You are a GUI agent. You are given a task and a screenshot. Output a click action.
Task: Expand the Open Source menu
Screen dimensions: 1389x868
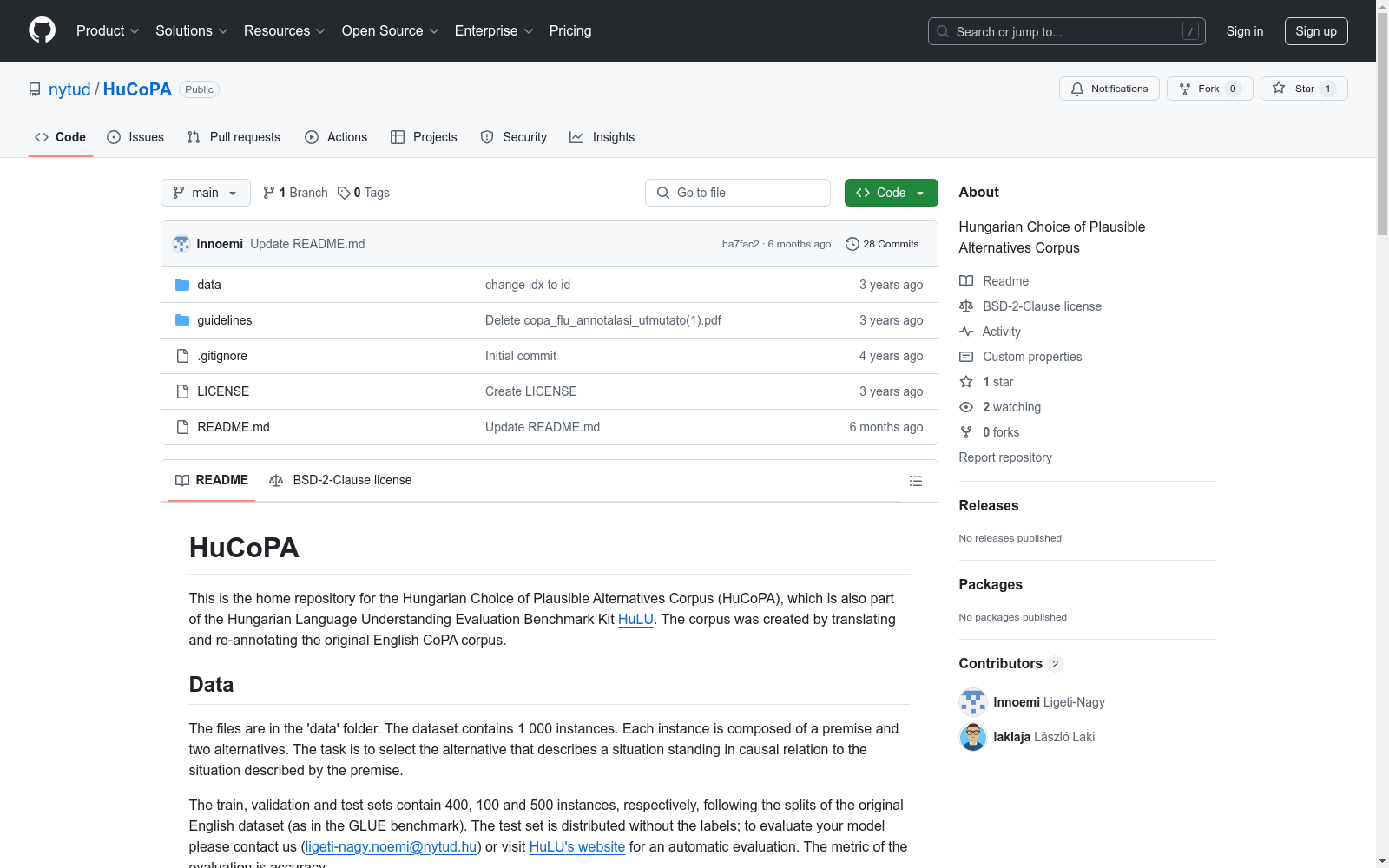point(391,31)
